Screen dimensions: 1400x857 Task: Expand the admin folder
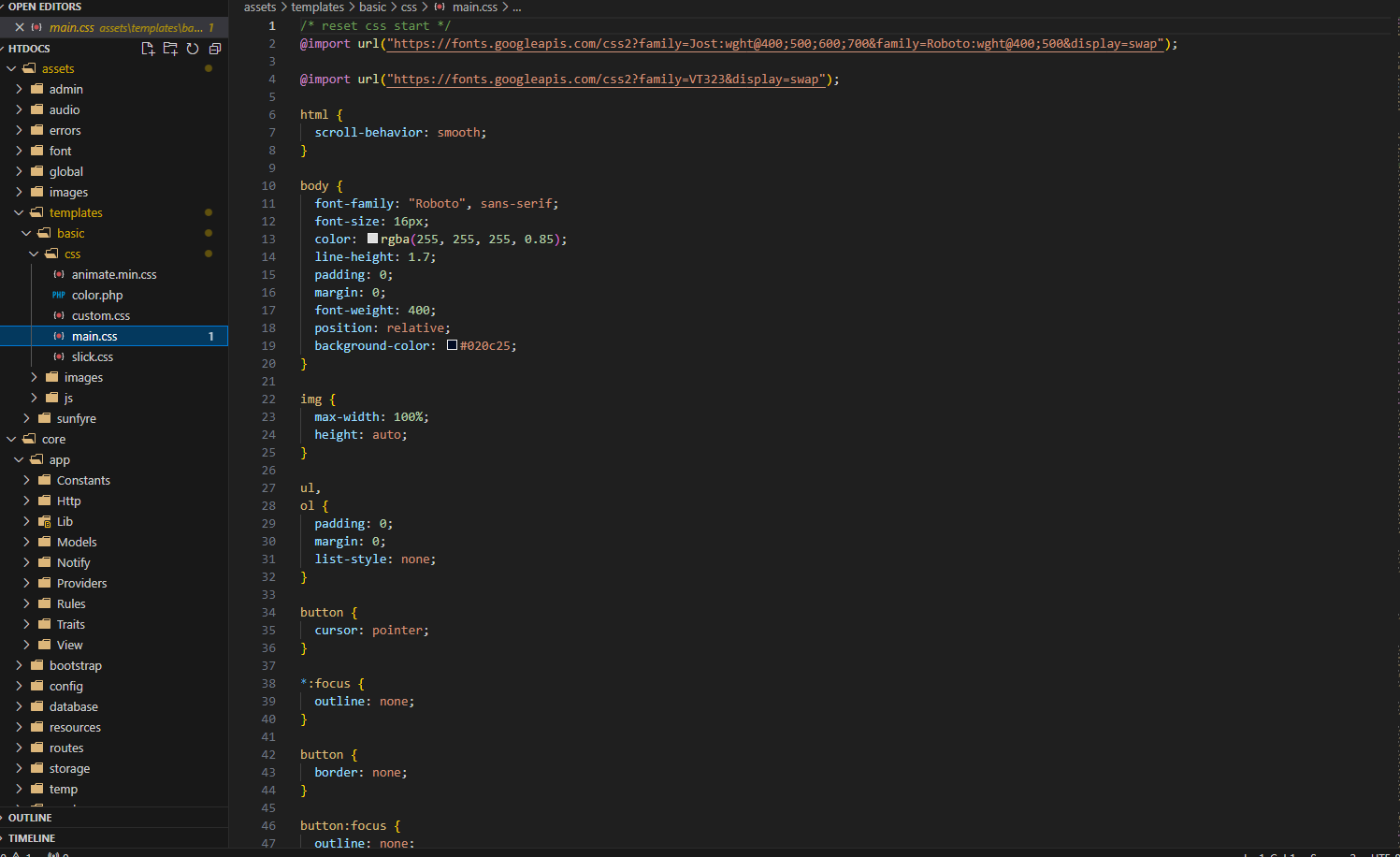pyautogui.click(x=114, y=89)
